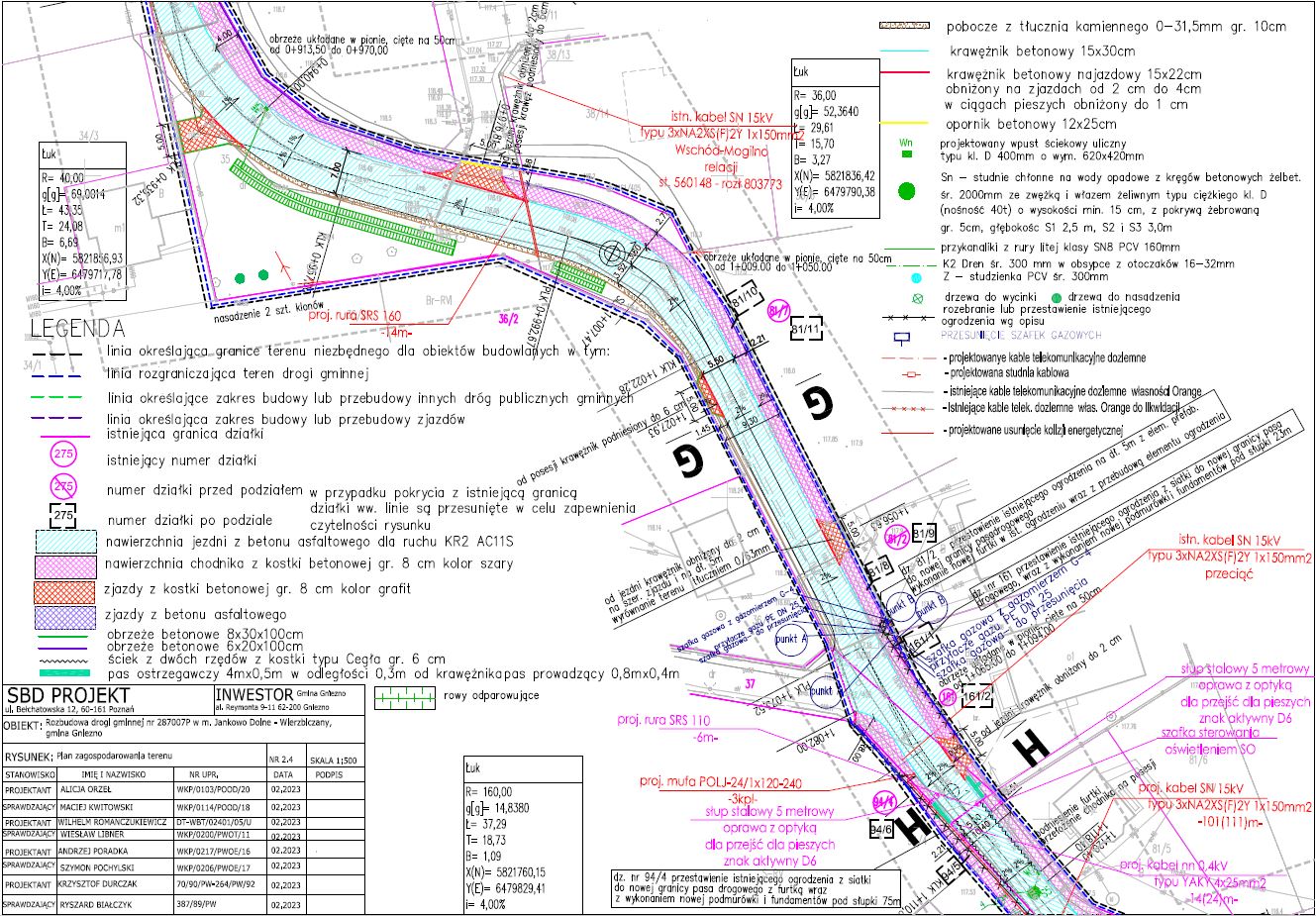Click 'R= 36,00' in the top Łuk table
Screen dimensions: 1316x916
click(817, 96)
